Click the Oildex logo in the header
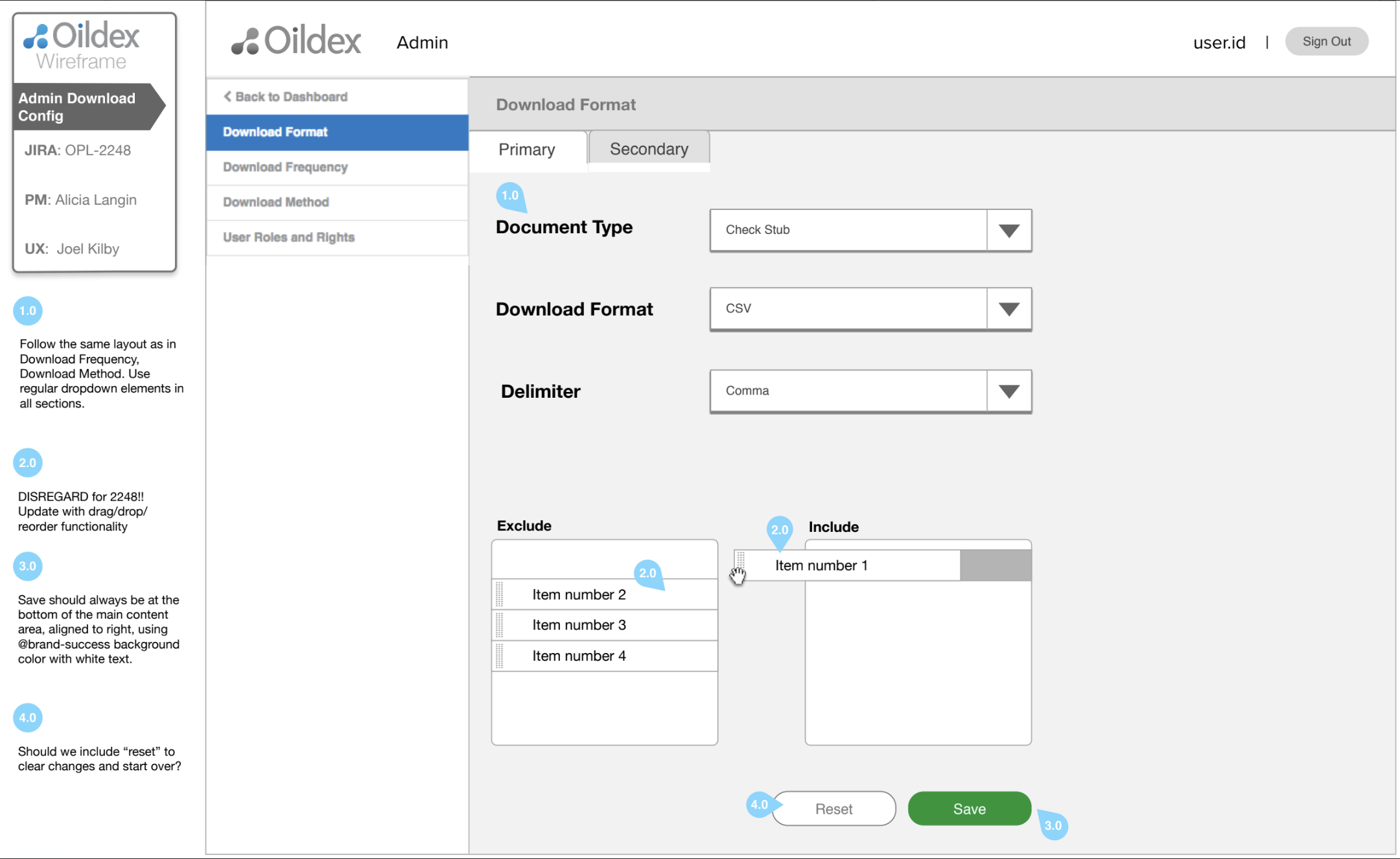Image resolution: width=1400 pixels, height=859 pixels. [296, 41]
